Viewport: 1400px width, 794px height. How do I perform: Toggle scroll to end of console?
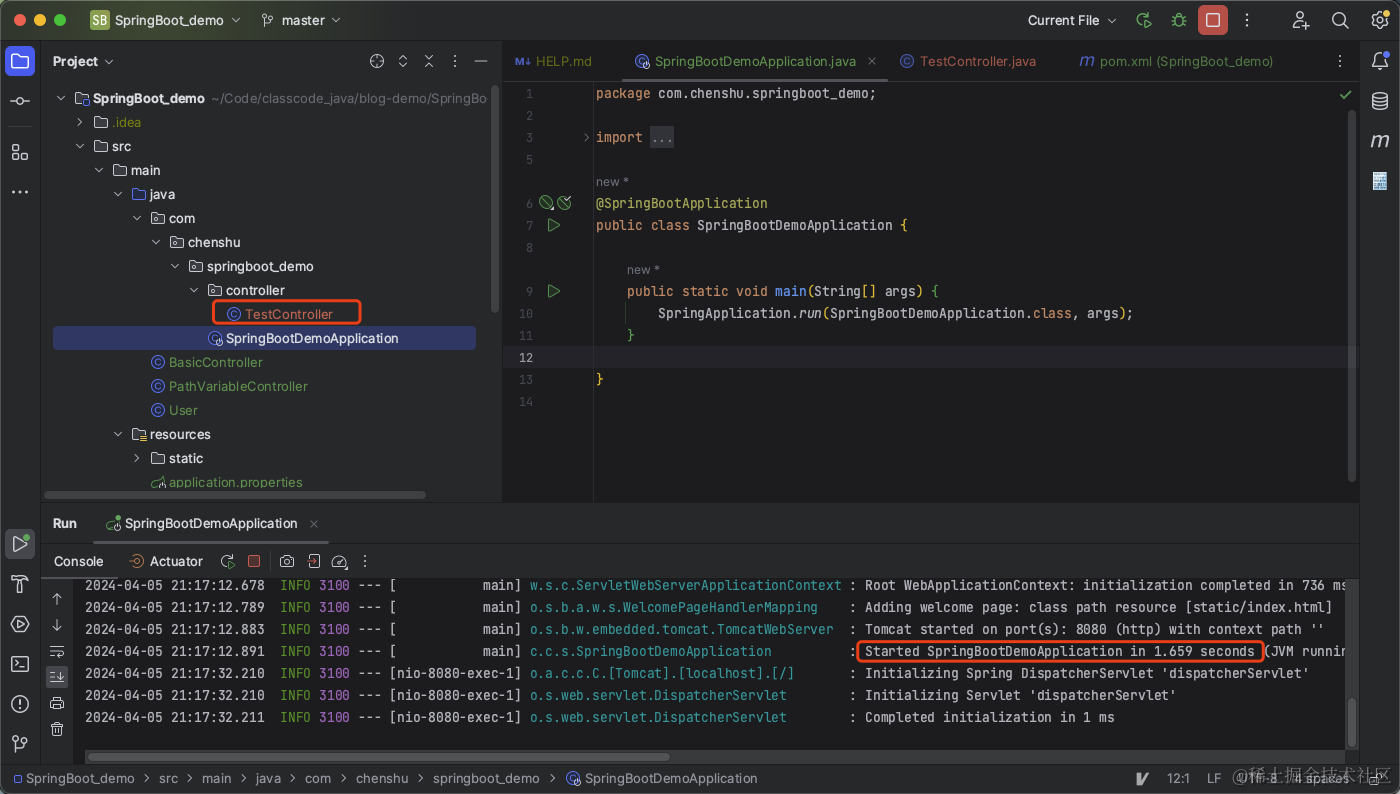point(57,677)
